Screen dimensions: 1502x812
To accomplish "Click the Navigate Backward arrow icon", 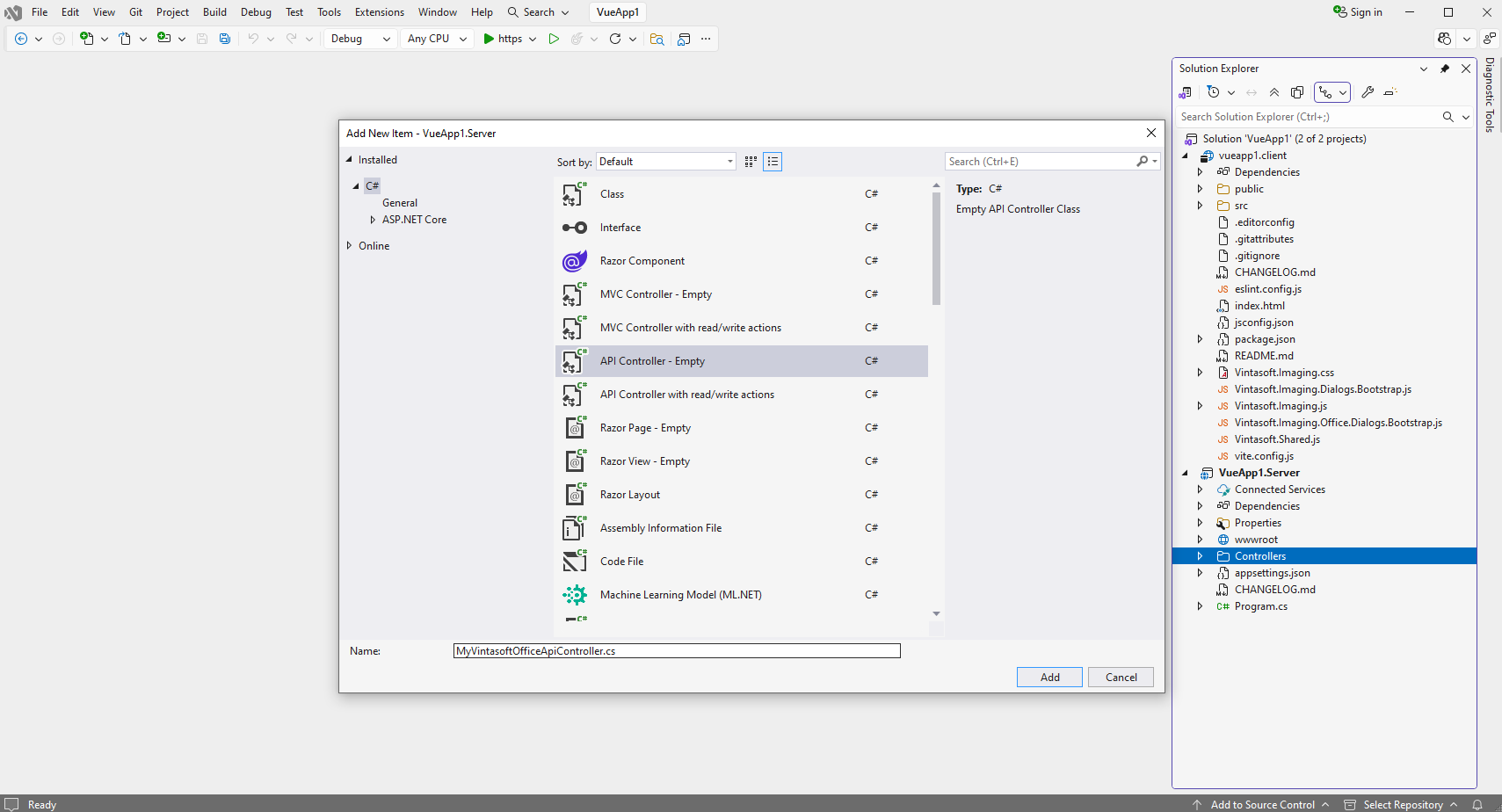I will (x=21, y=39).
